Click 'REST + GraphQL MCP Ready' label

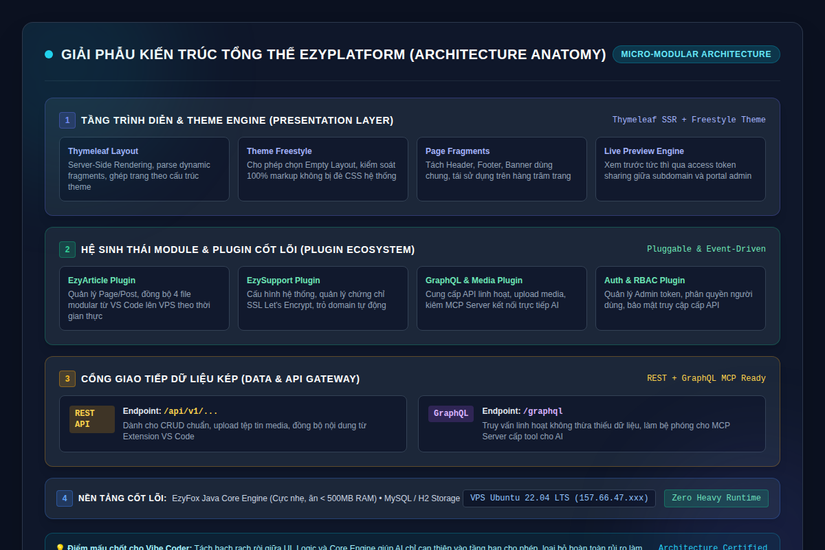(x=706, y=378)
